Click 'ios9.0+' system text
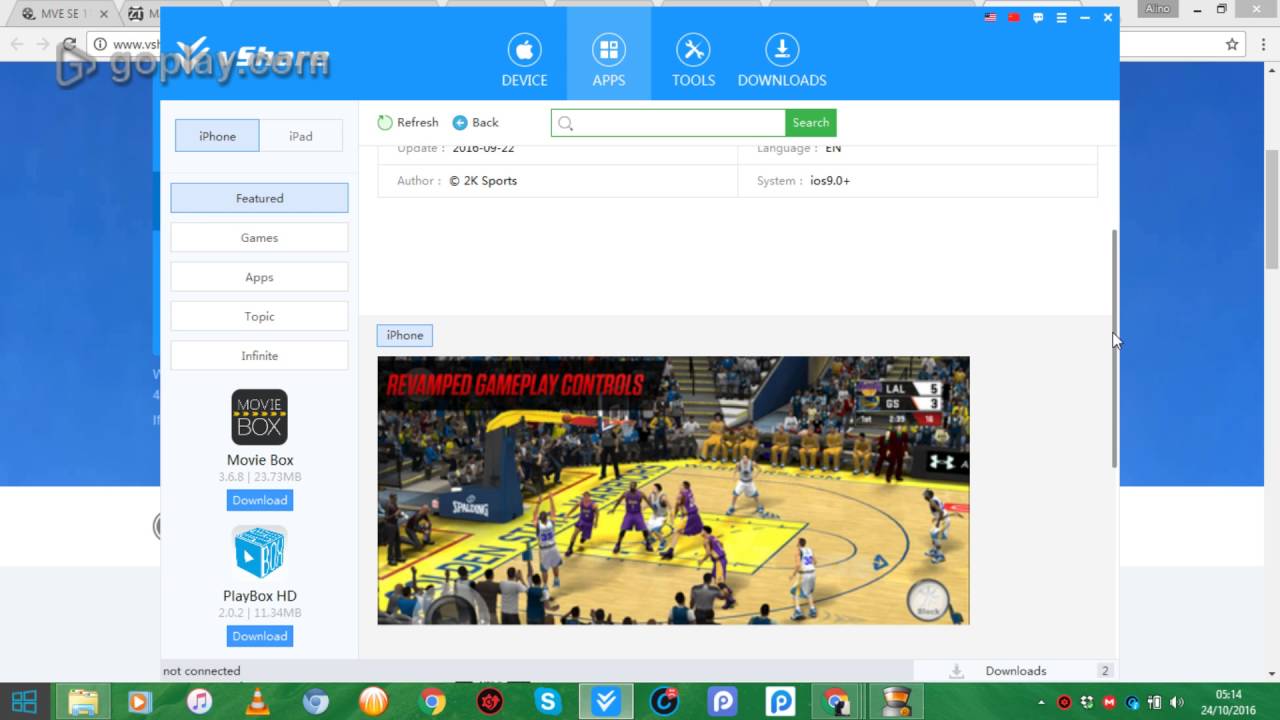Image resolution: width=1280 pixels, height=720 pixels. click(x=830, y=181)
